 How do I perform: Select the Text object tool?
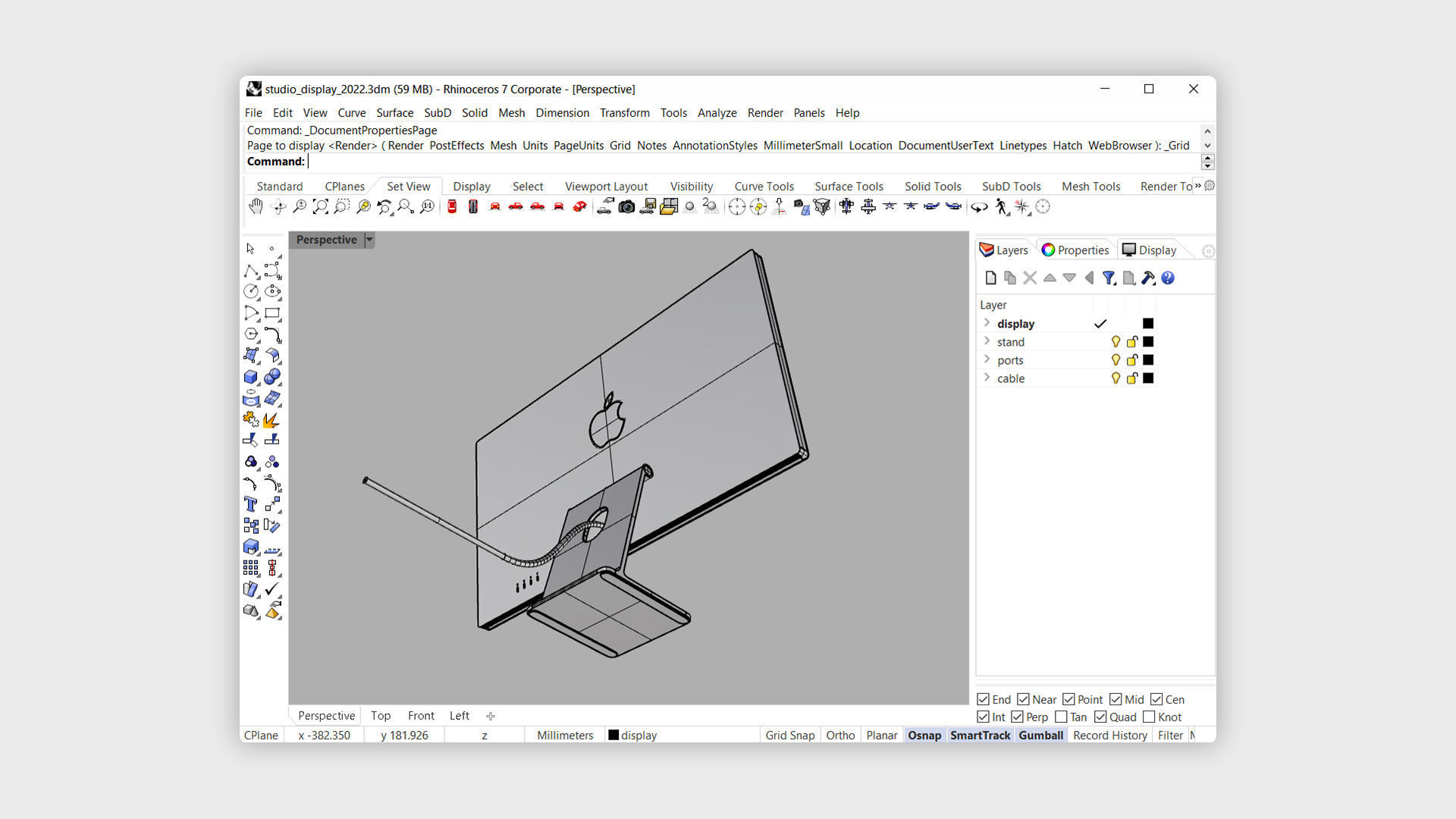251,504
